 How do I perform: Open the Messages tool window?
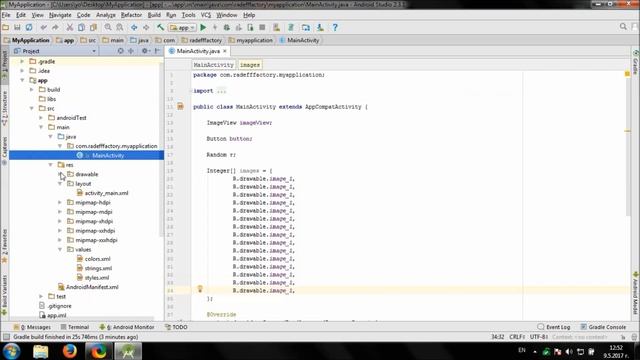pos(32,327)
